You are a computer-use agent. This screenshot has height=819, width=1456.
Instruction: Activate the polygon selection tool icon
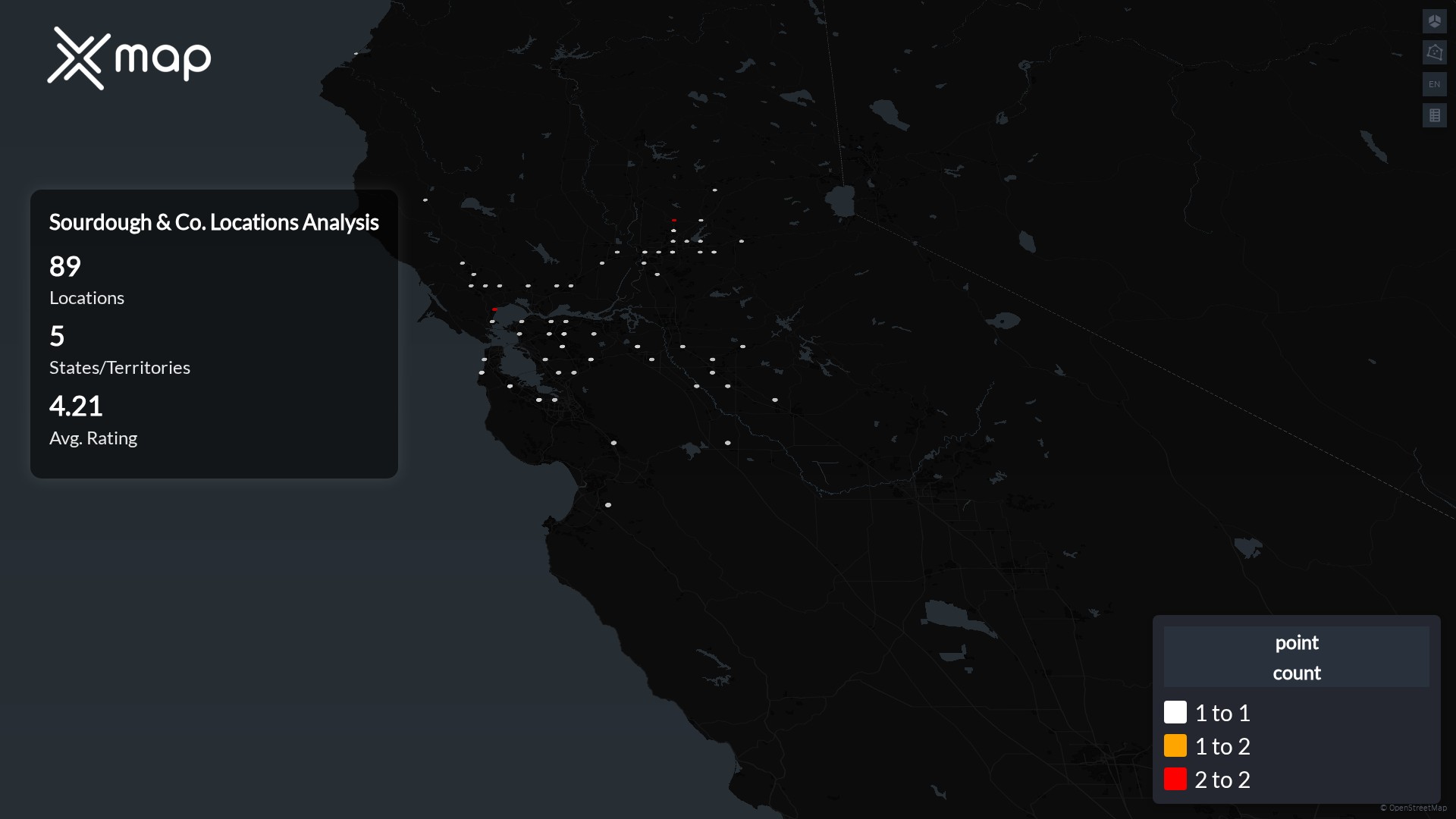click(x=1434, y=52)
